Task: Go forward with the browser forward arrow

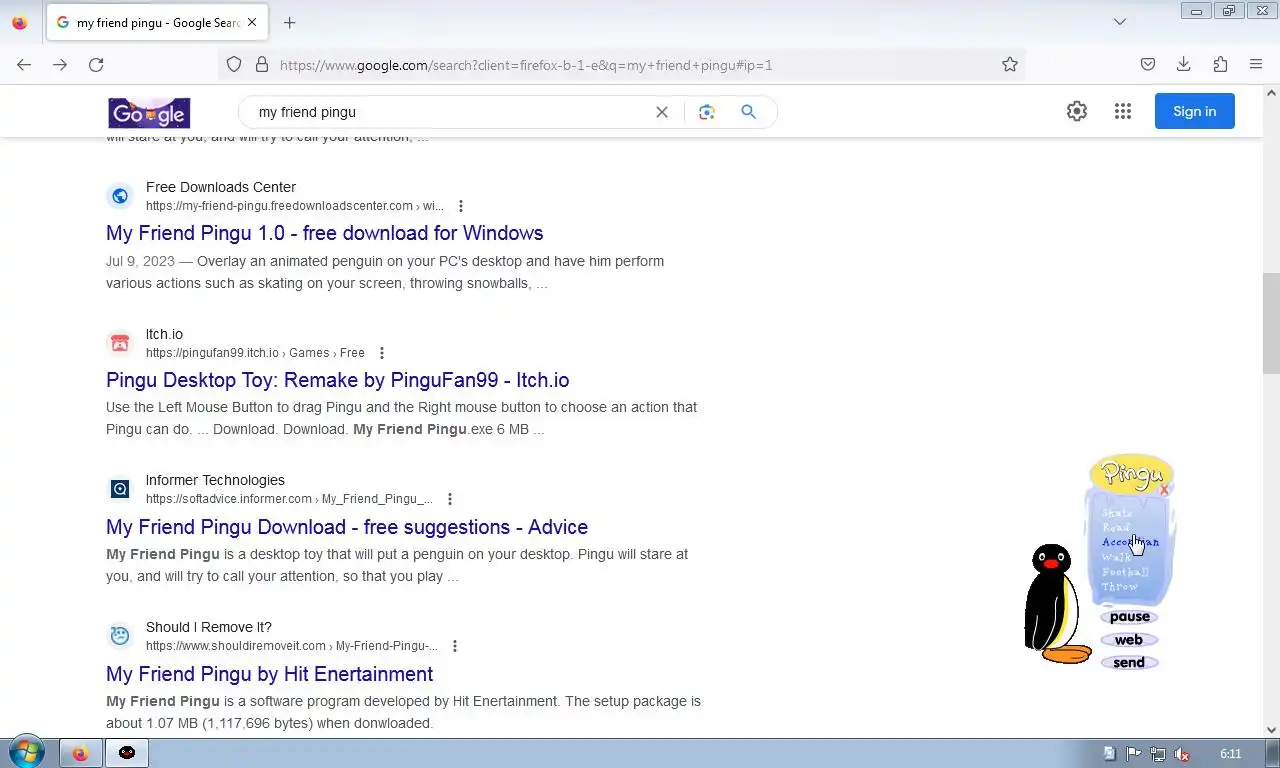Action: click(x=60, y=65)
